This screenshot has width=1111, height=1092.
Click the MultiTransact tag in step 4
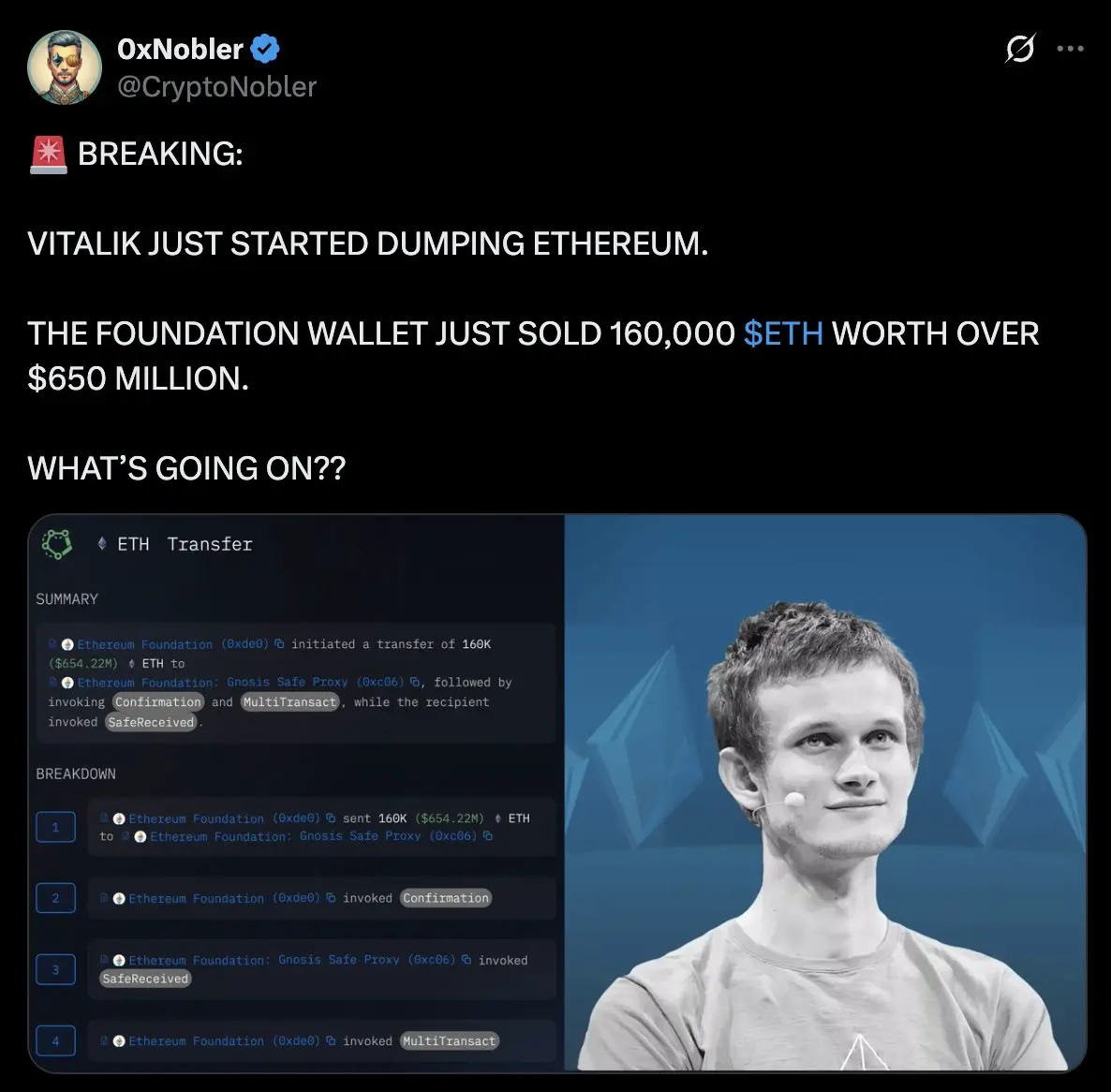pos(450,1041)
